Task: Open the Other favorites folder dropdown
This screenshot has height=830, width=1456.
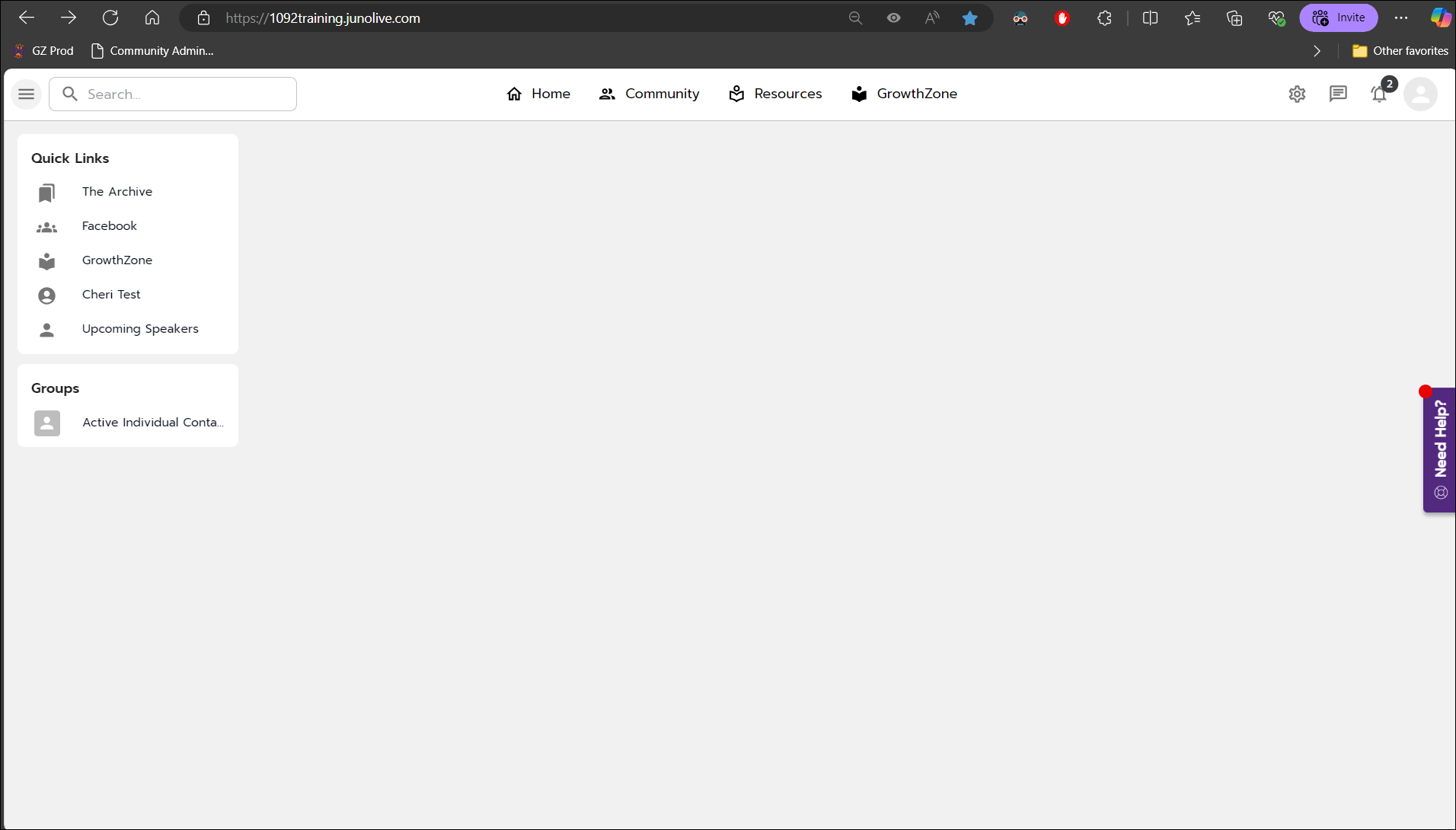Action: (x=1400, y=51)
